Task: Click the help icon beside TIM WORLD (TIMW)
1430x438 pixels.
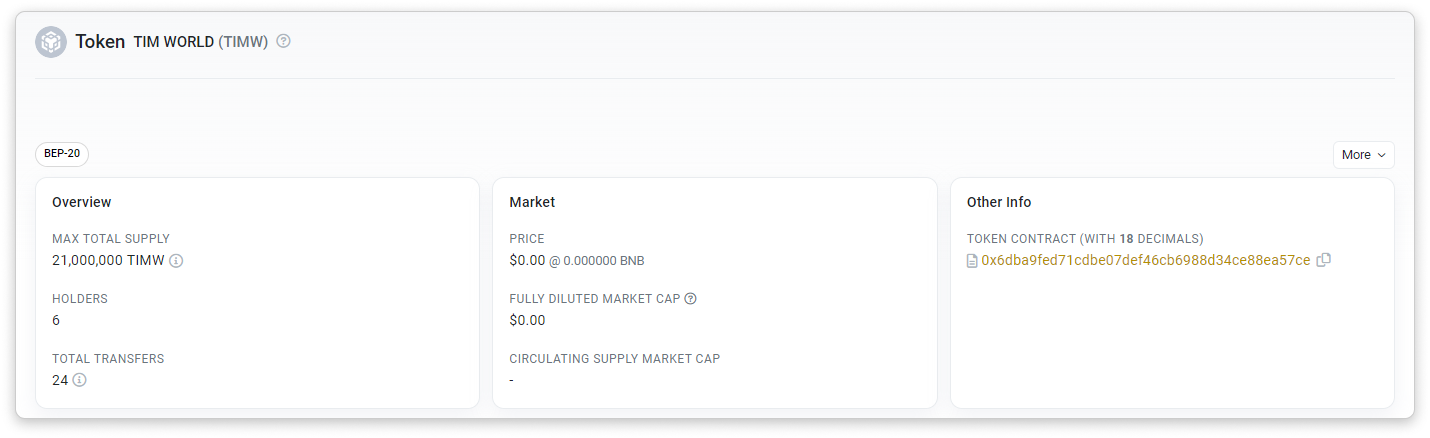Action: [x=283, y=42]
